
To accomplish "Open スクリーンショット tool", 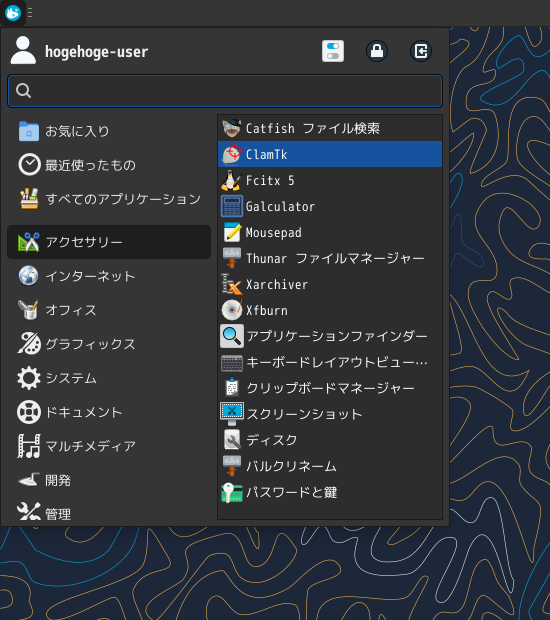I will click(330, 414).
